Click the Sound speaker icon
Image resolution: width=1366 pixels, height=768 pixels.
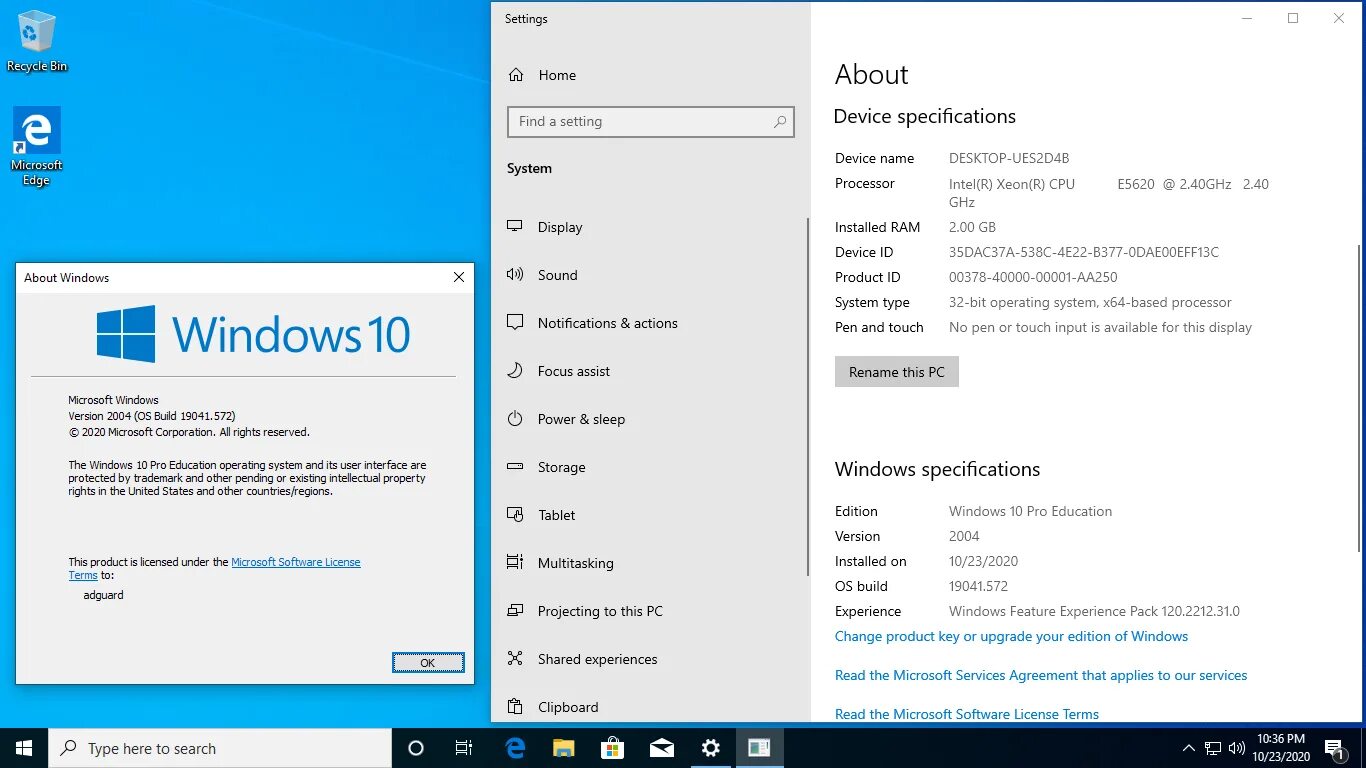tap(515, 275)
